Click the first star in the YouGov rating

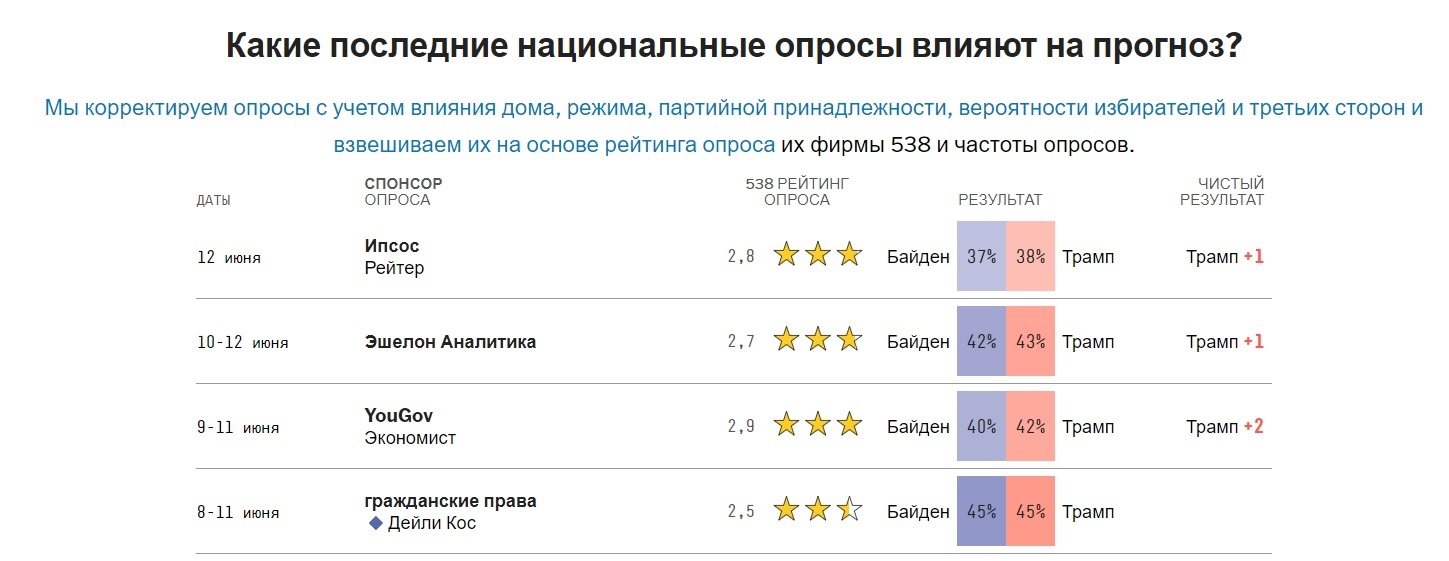pos(786,425)
